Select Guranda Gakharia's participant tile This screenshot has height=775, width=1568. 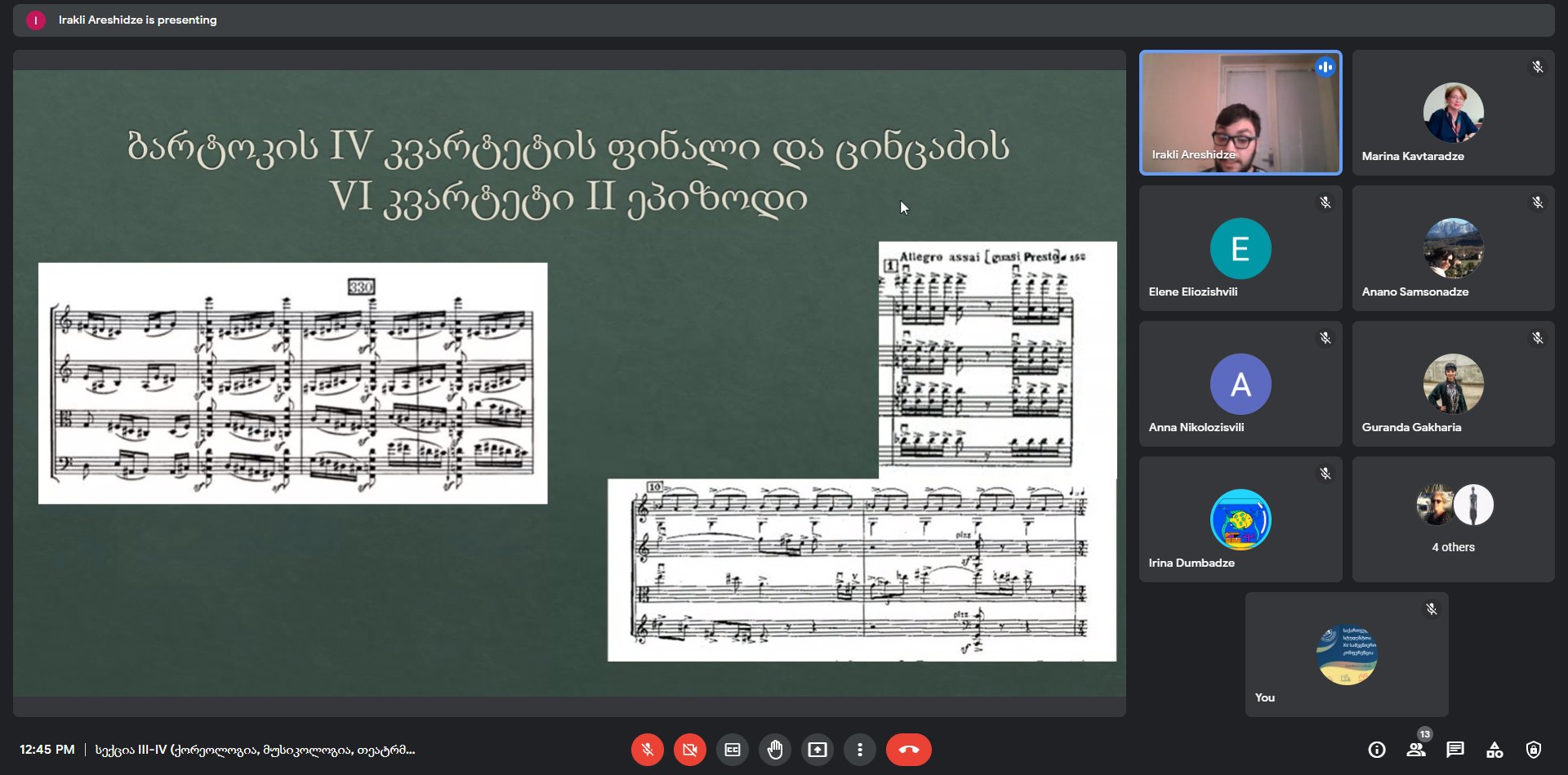[1453, 384]
